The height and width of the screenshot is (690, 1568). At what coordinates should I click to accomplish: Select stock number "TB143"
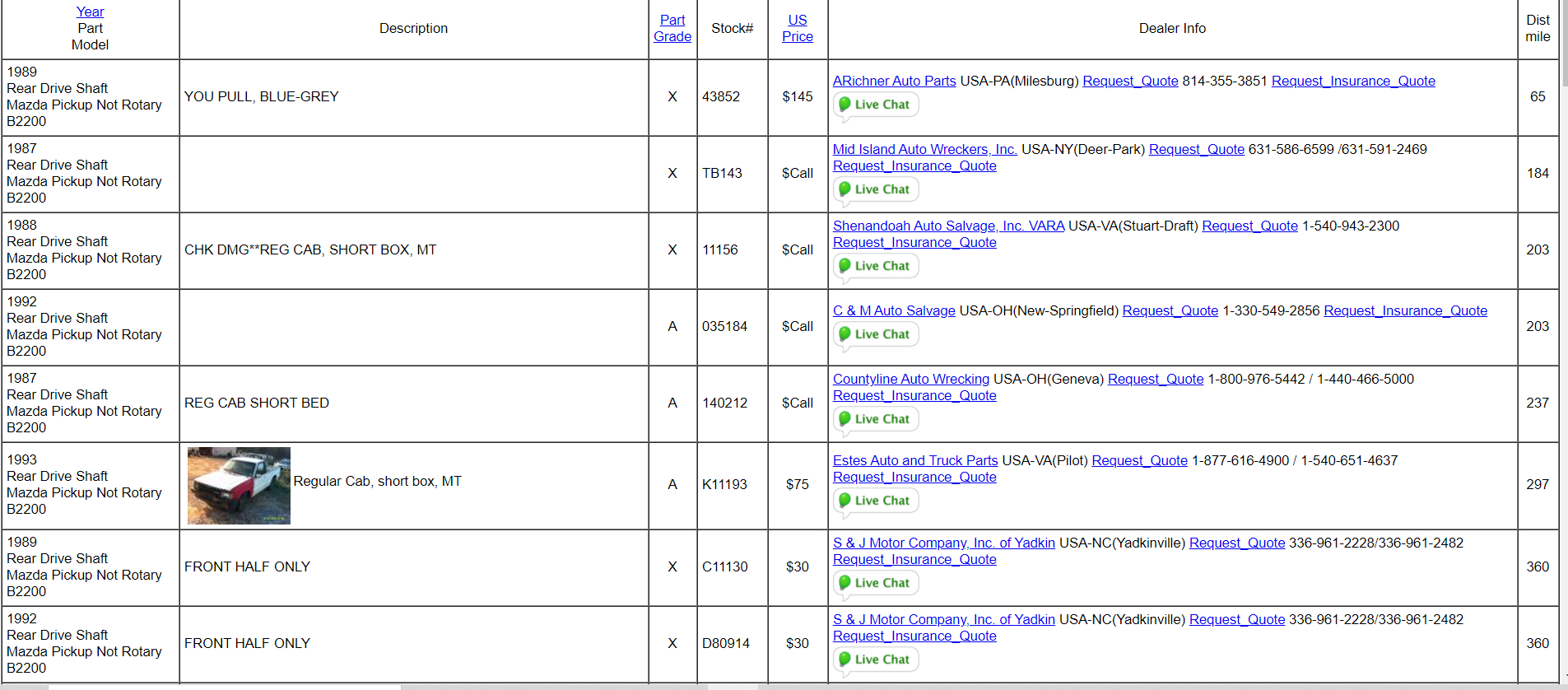click(x=722, y=173)
